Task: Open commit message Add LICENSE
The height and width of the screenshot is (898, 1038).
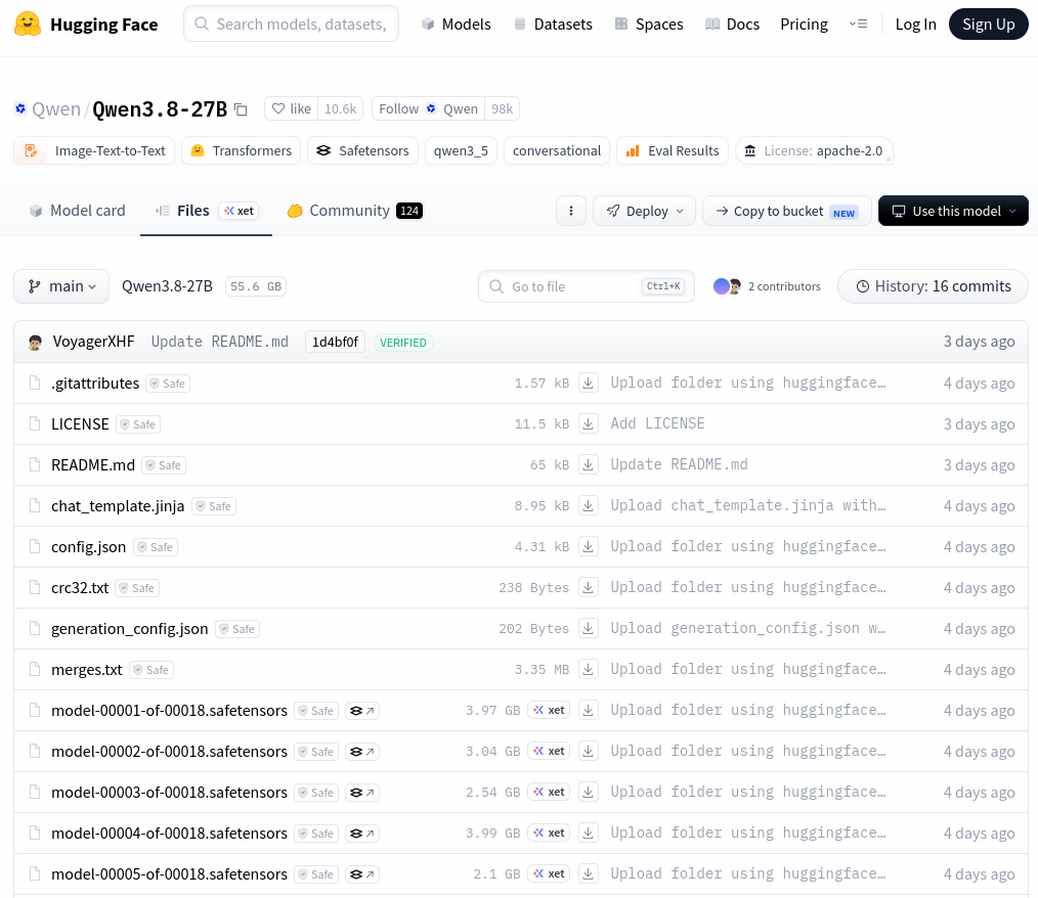Action: coord(657,424)
